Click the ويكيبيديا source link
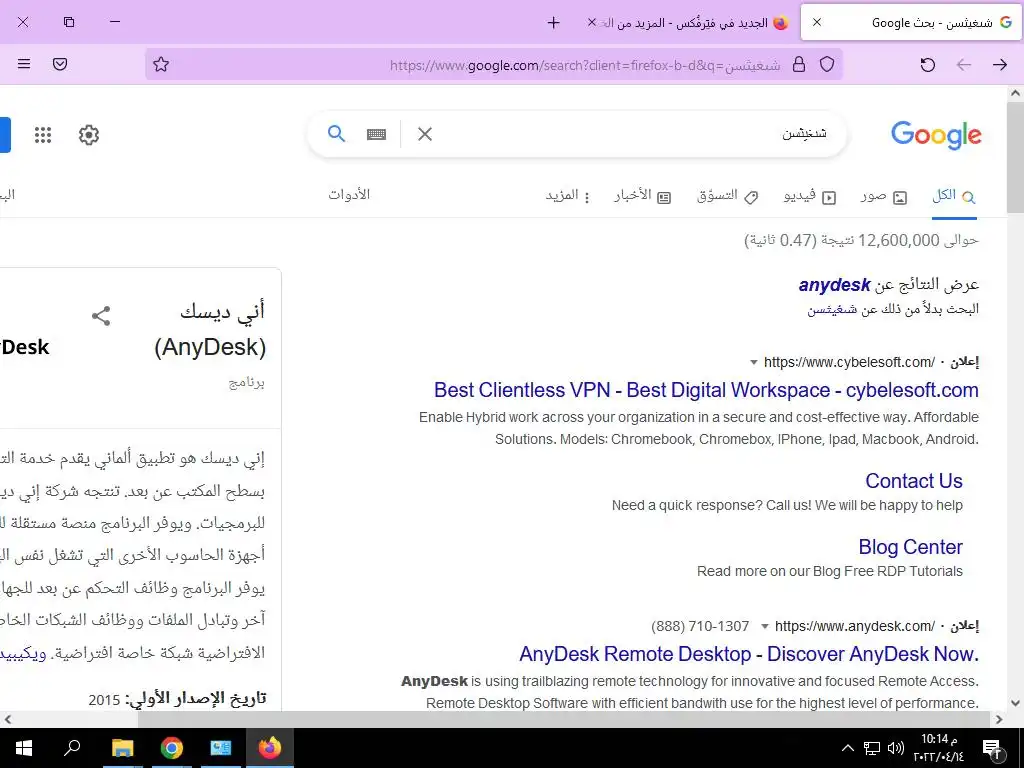The image size is (1024, 768). [24, 653]
